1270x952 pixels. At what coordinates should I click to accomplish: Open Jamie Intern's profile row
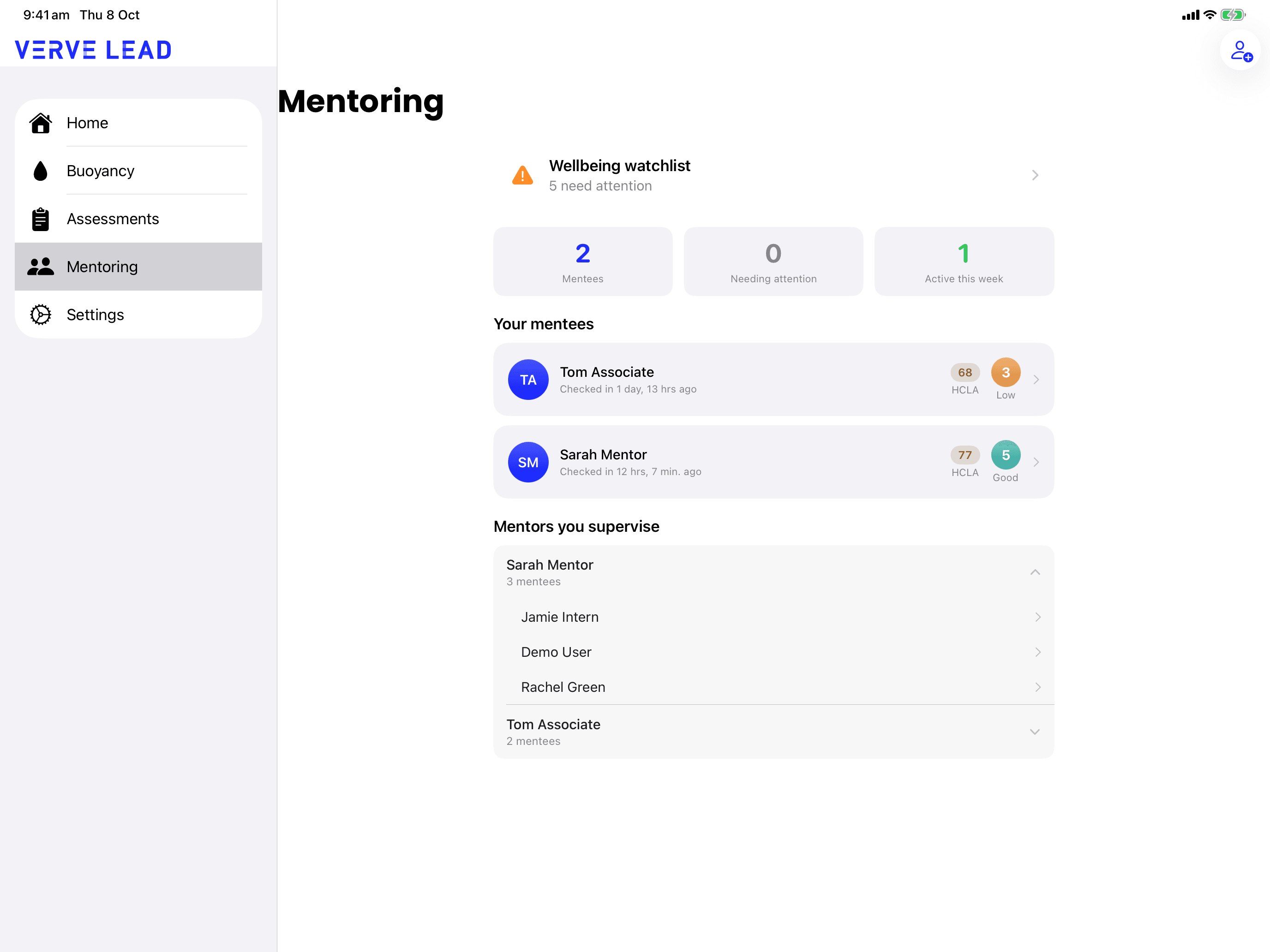coord(774,617)
